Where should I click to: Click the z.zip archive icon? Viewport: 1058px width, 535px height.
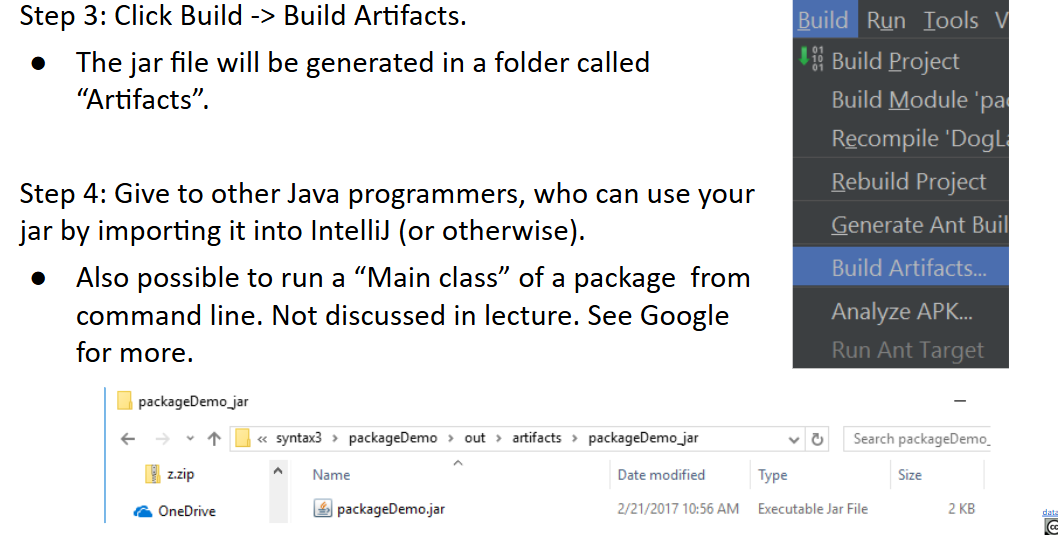(x=153, y=474)
